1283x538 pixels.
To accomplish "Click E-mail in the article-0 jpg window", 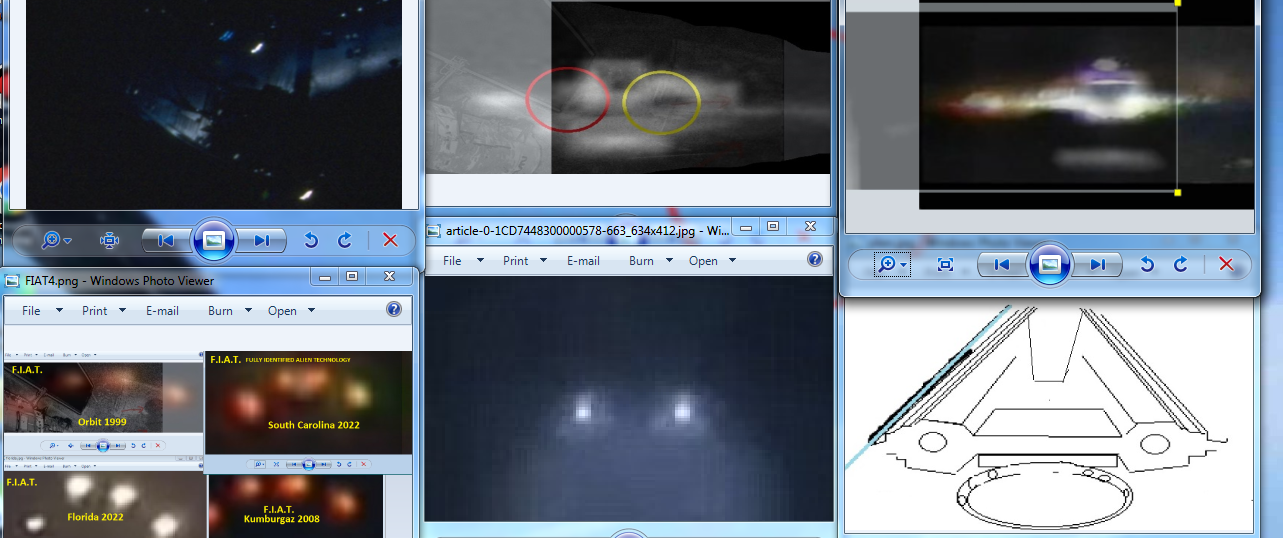I will click(583, 261).
